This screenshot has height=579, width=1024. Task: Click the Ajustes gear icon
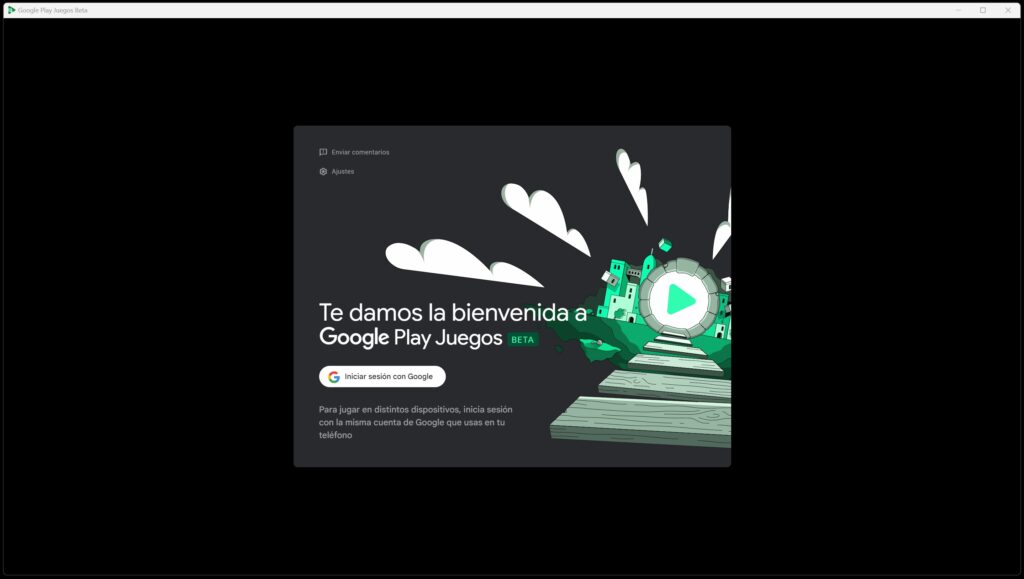(x=323, y=171)
